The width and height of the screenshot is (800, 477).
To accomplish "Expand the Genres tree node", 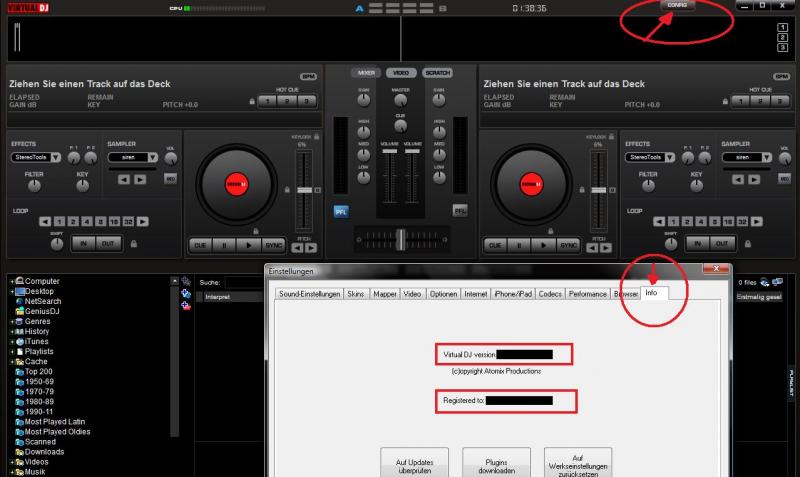I will (x=12, y=321).
